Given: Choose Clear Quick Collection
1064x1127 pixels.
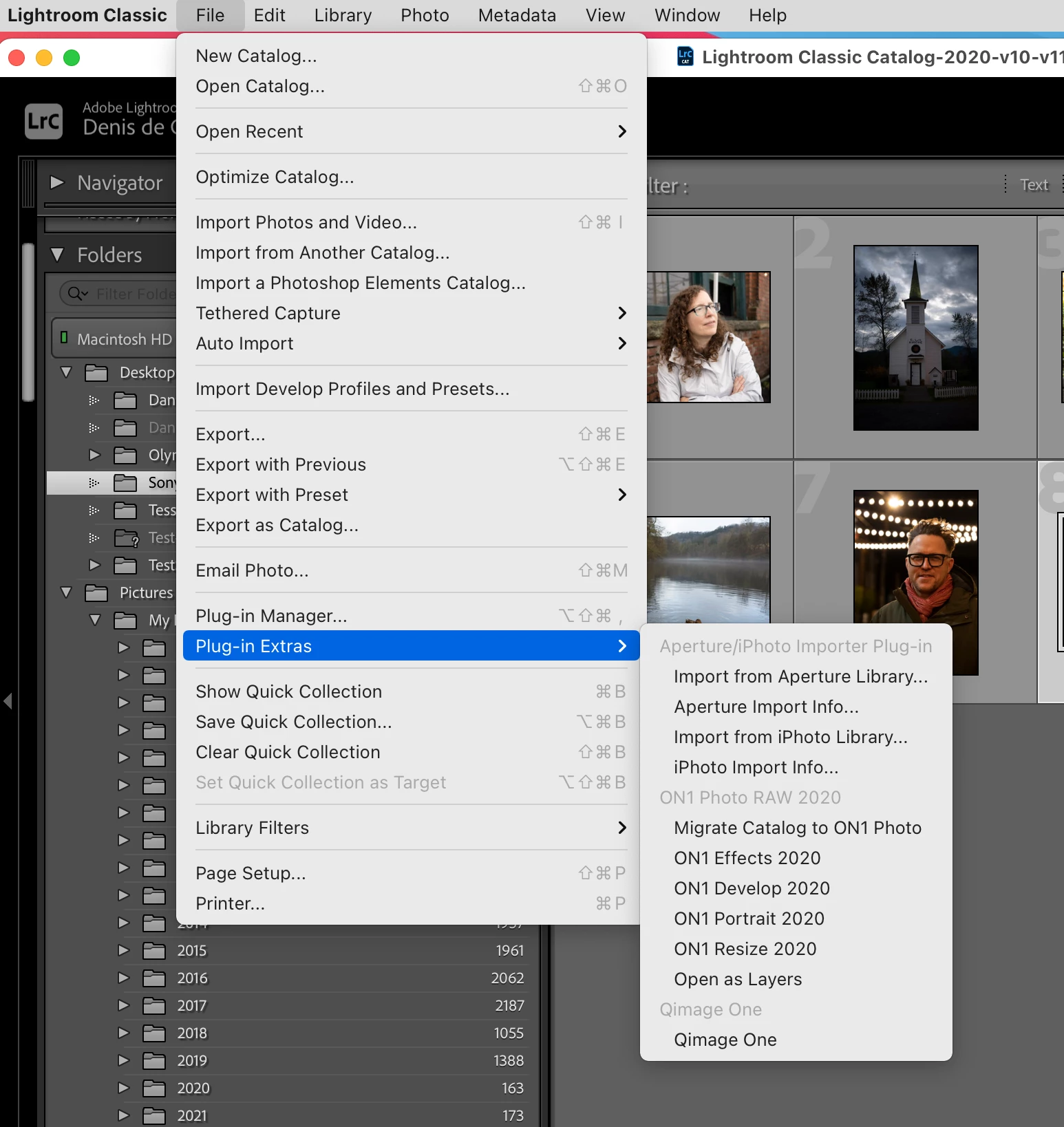Looking at the screenshot, I should tap(412, 752).
